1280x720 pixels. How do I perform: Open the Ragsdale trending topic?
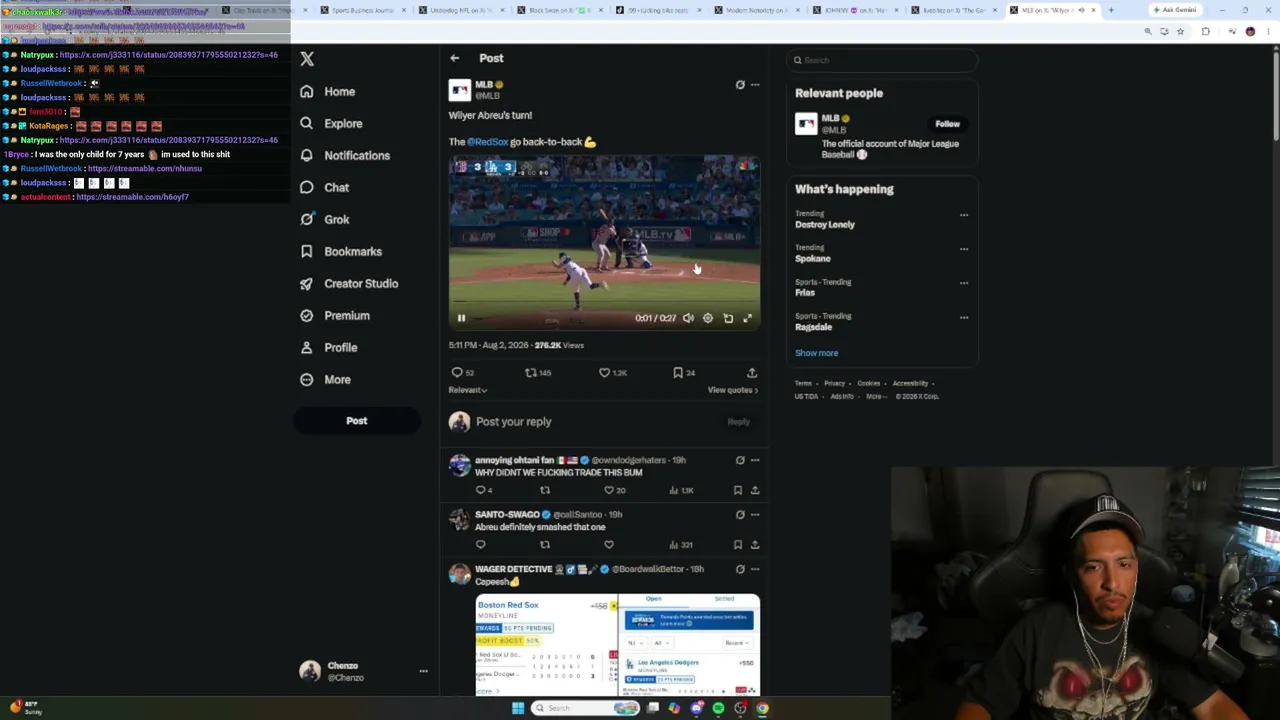[x=813, y=327]
